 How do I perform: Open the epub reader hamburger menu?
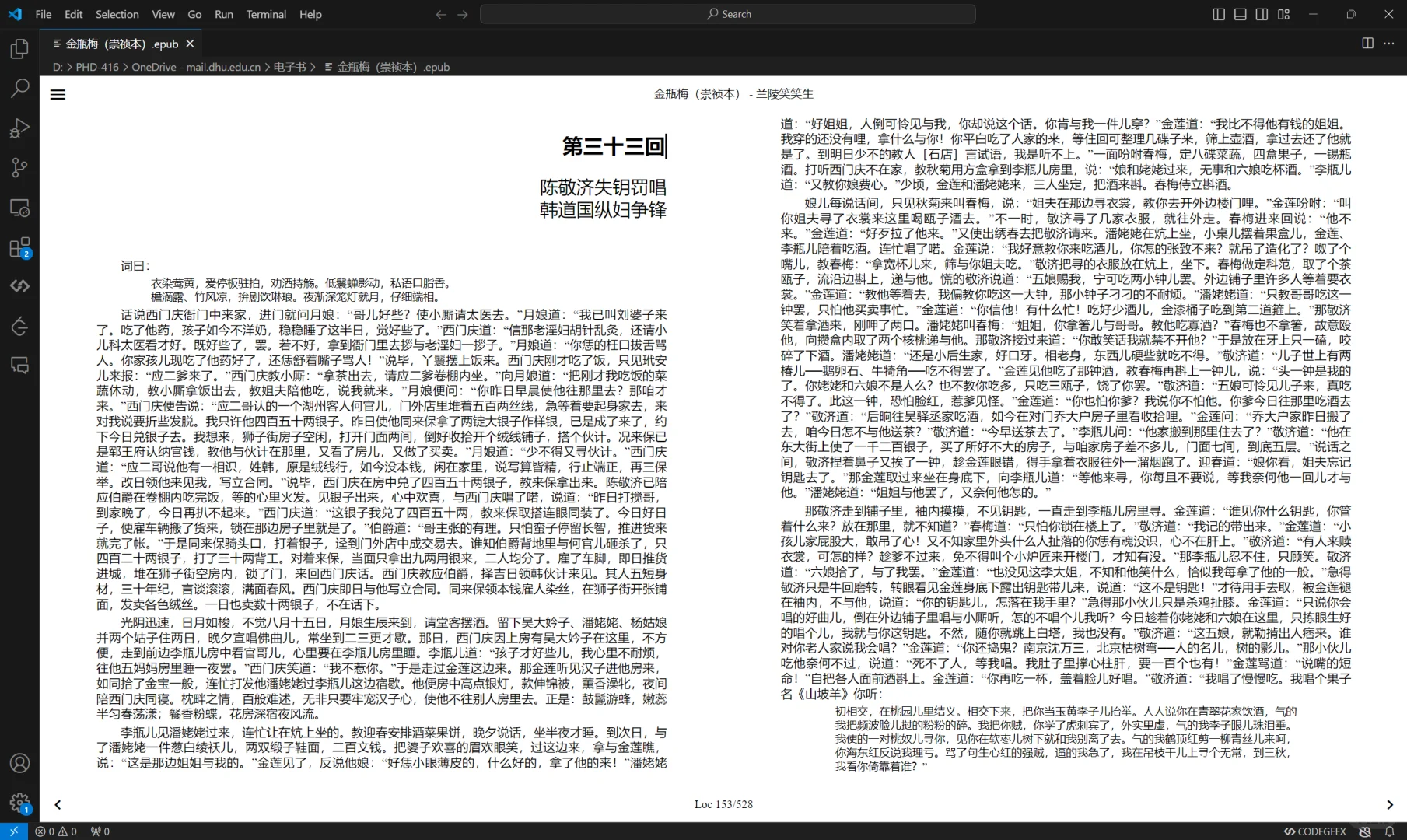(x=58, y=94)
